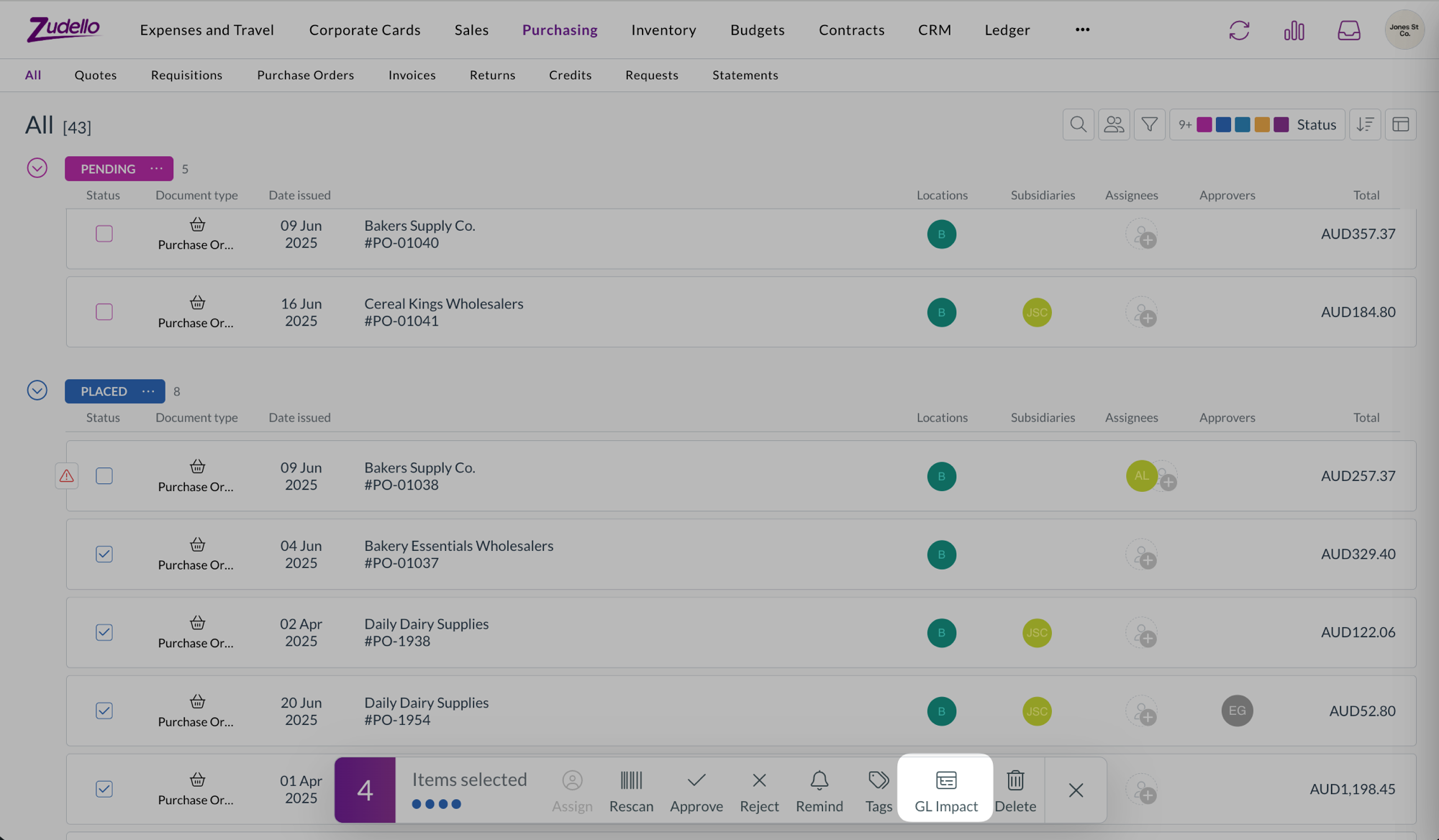The image size is (1439, 840).
Task: Switch to Statements tab
Action: (745, 75)
